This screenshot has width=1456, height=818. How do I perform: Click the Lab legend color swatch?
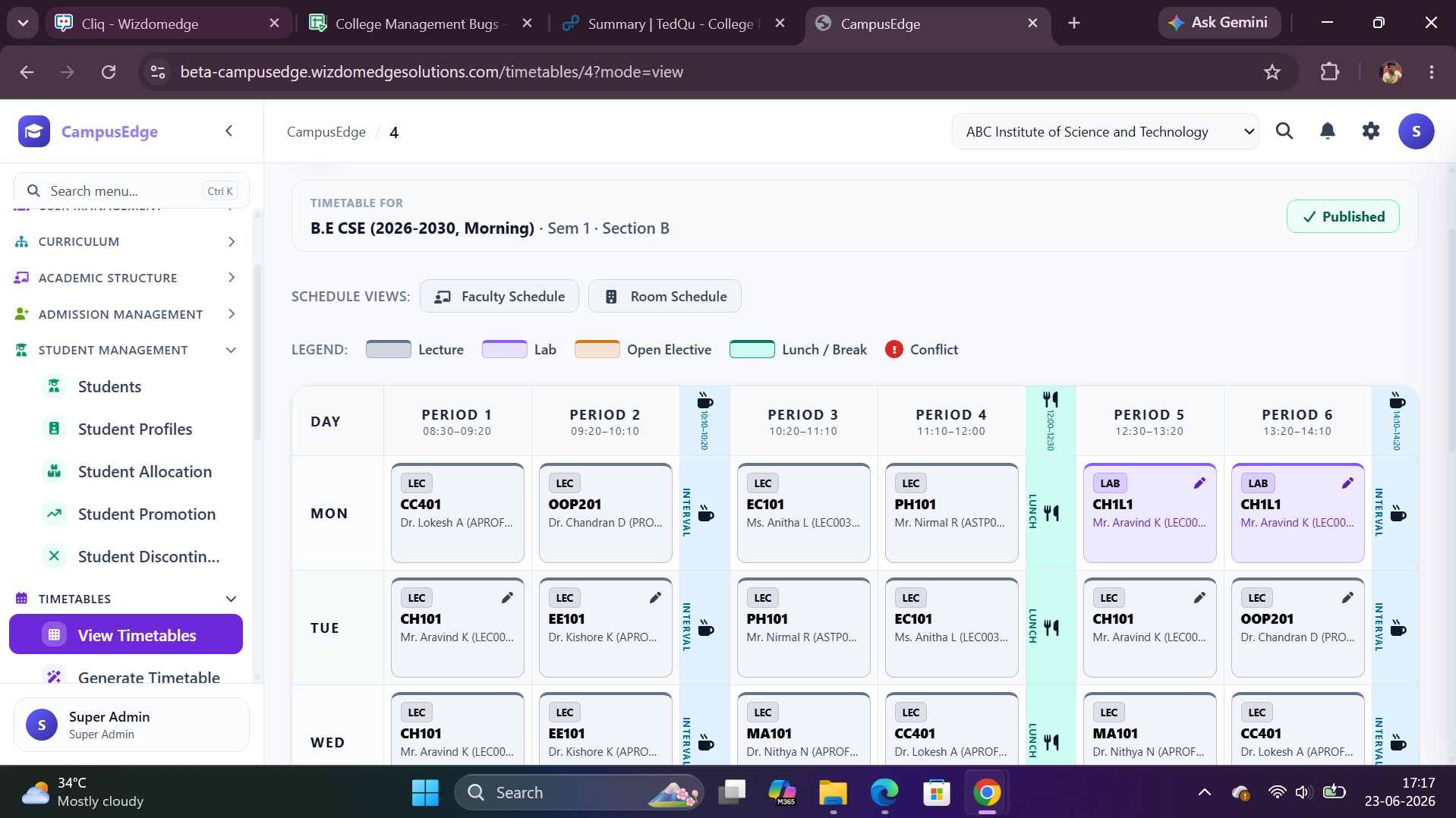pyautogui.click(x=504, y=350)
